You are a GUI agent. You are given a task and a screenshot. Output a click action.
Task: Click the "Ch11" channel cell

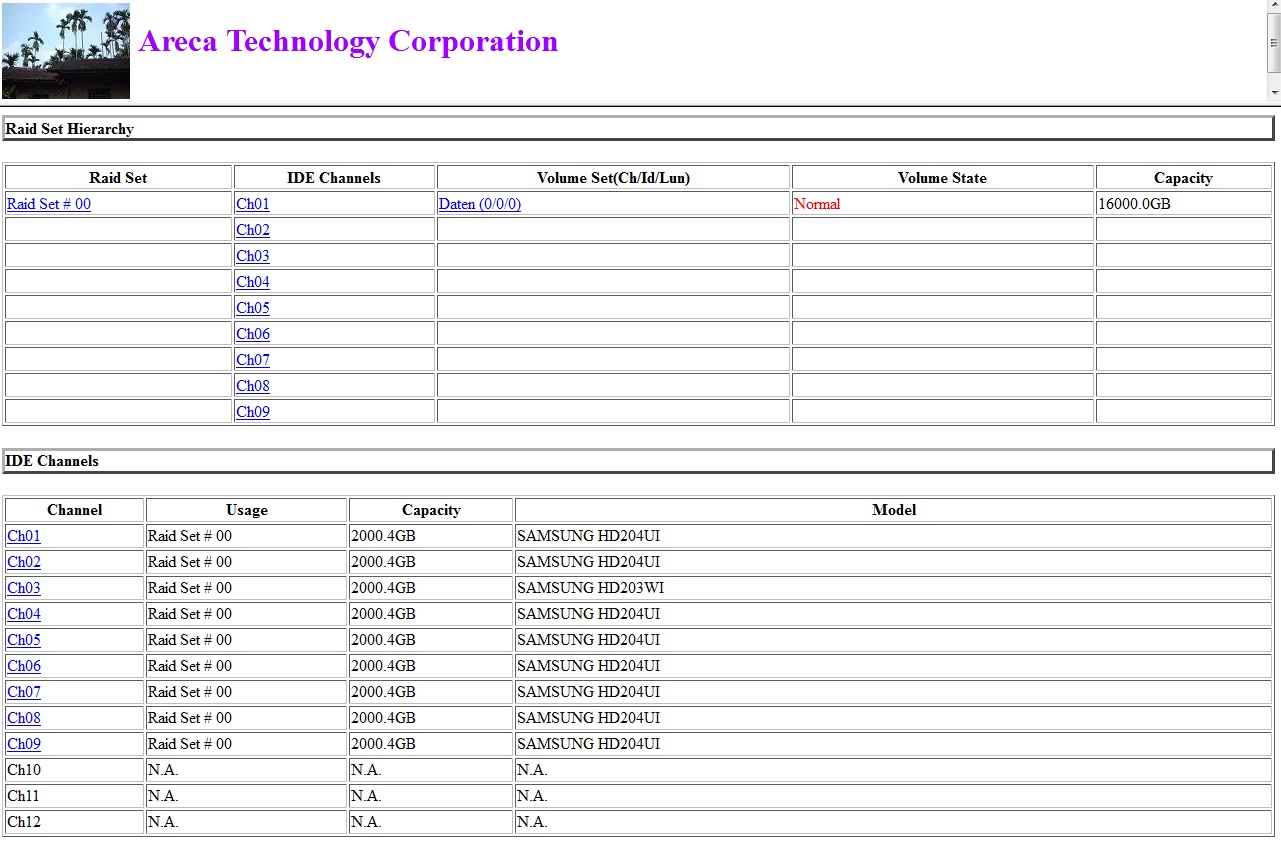(75, 796)
